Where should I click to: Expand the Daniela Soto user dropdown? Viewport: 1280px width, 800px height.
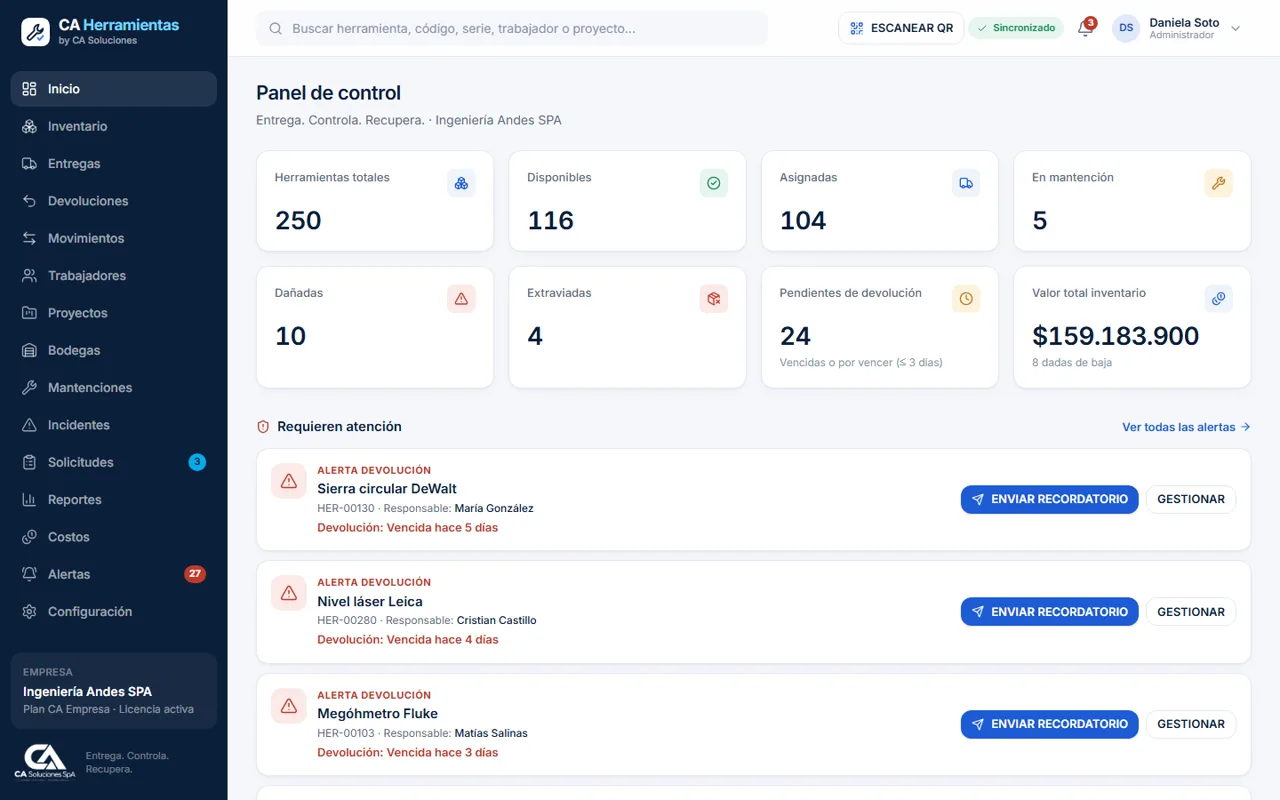(1235, 28)
